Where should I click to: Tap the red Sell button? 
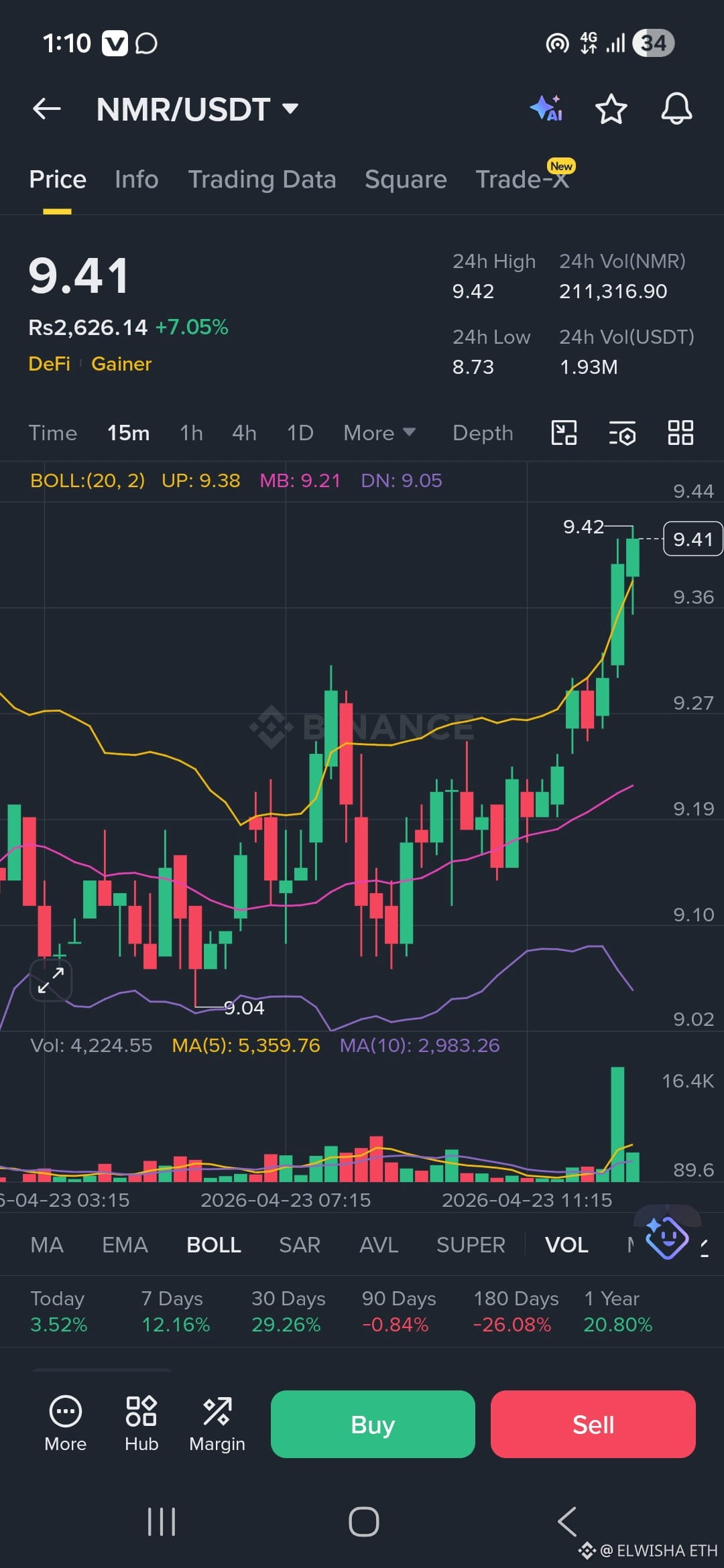593,1424
